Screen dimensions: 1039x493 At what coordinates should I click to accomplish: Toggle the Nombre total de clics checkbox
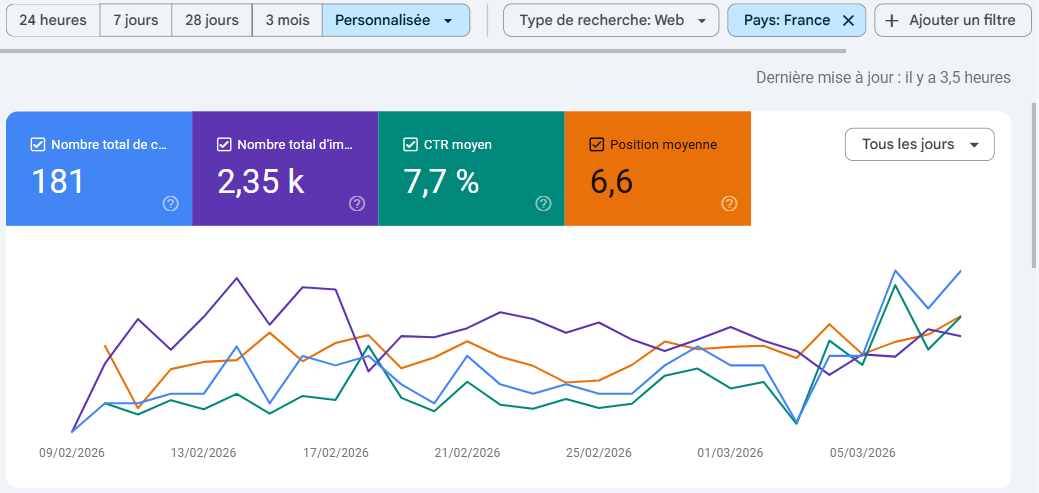pyautogui.click(x=38, y=144)
